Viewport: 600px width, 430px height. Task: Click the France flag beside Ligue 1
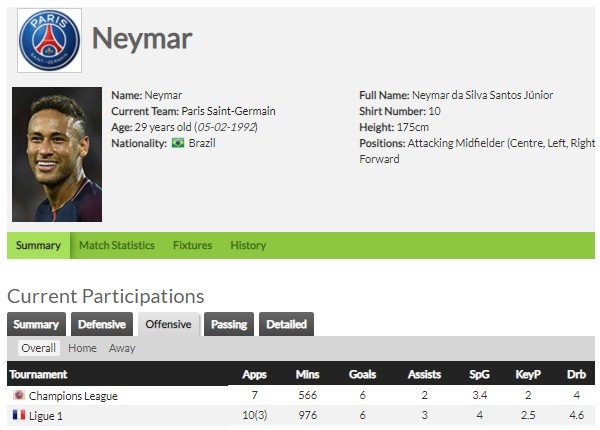pos(19,415)
